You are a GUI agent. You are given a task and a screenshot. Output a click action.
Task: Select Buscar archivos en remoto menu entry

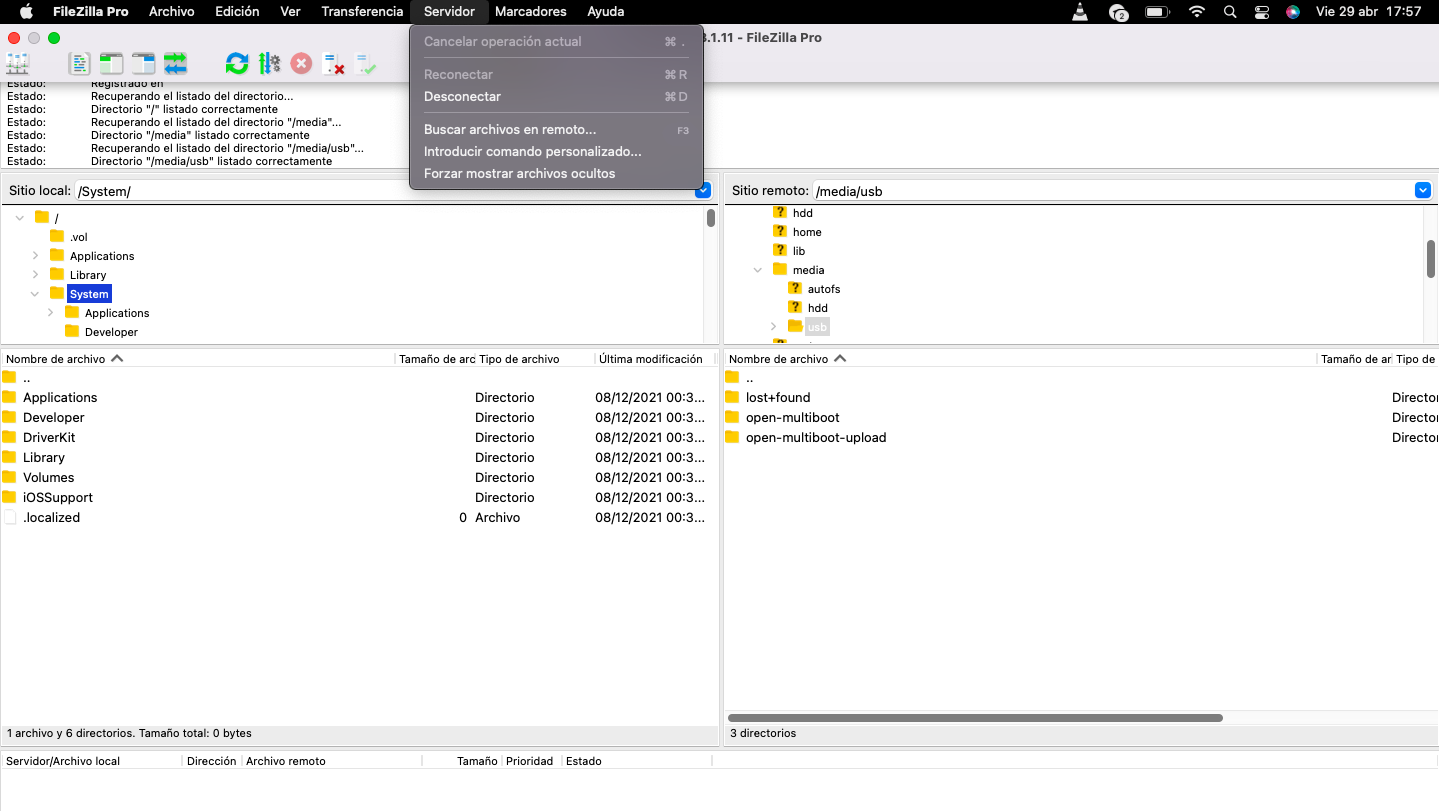pos(509,130)
